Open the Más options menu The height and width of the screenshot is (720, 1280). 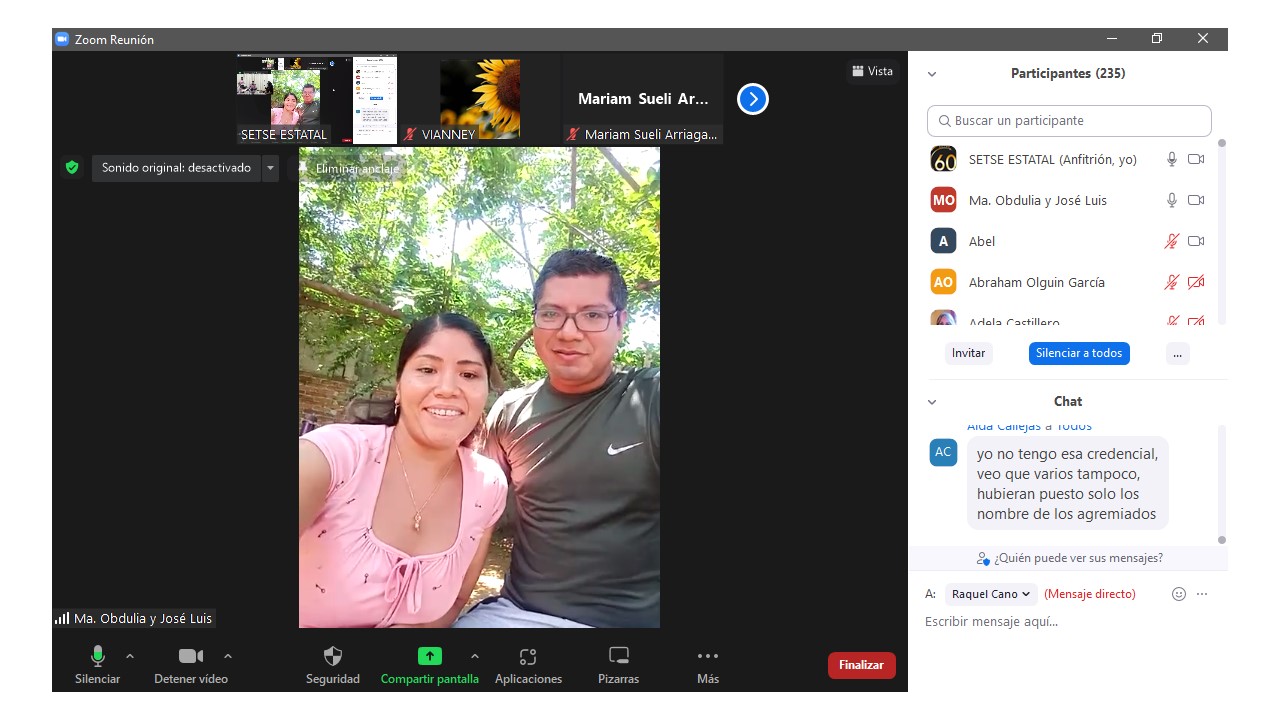coord(708,665)
